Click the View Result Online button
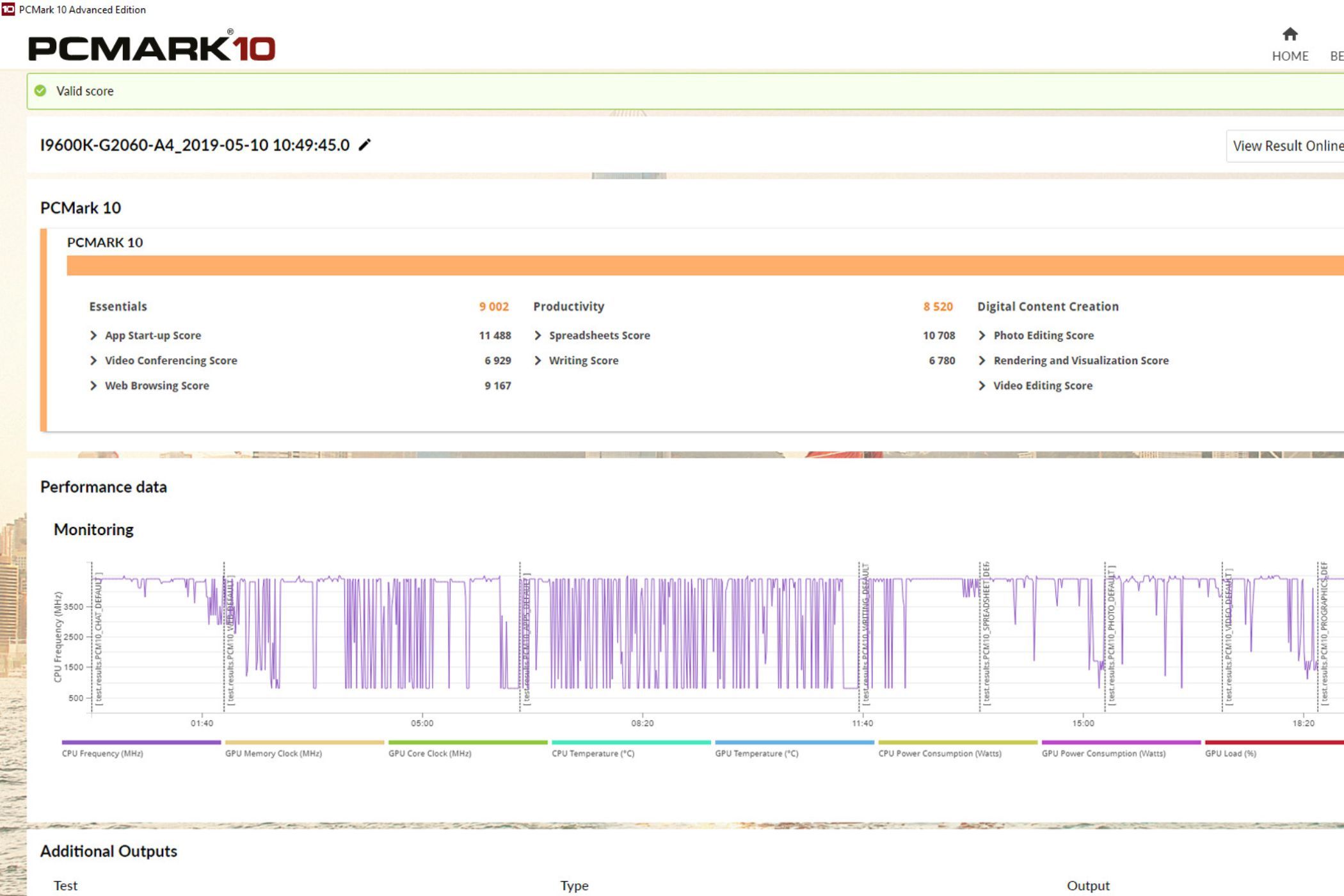 coord(1286,146)
